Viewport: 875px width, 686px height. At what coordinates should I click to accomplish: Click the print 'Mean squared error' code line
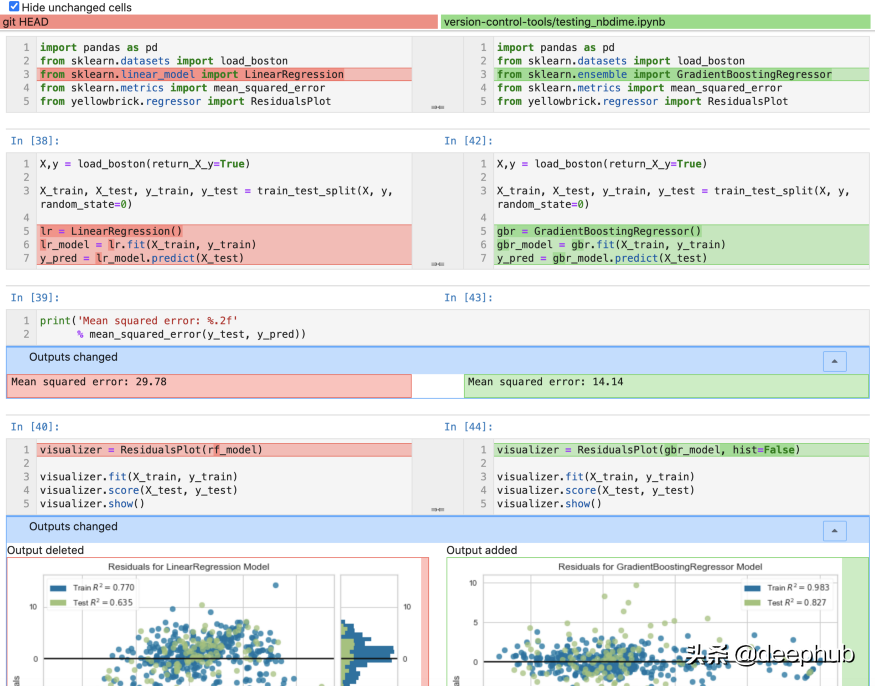click(139, 320)
